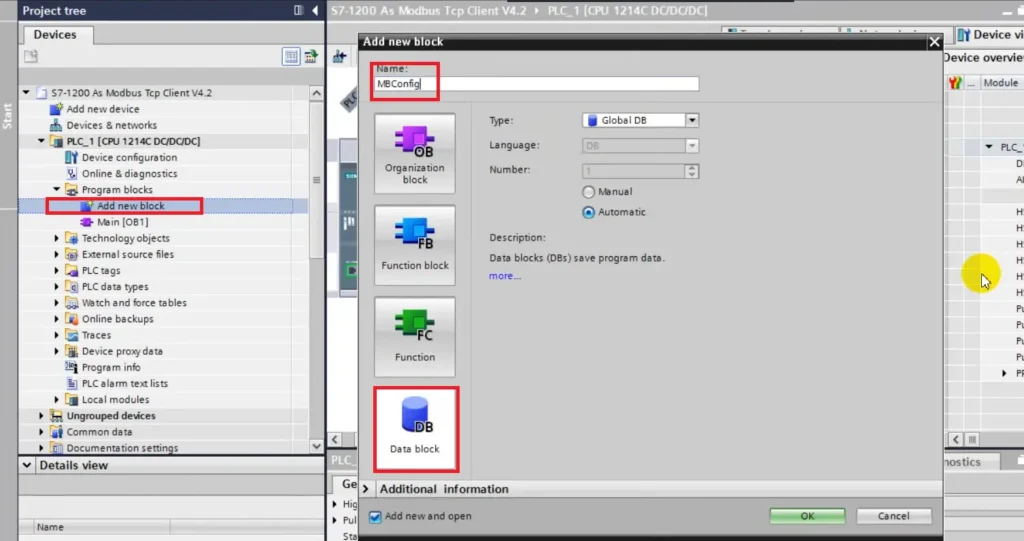Select Online backups in the tree
The width and height of the screenshot is (1024, 541).
click(x=118, y=319)
